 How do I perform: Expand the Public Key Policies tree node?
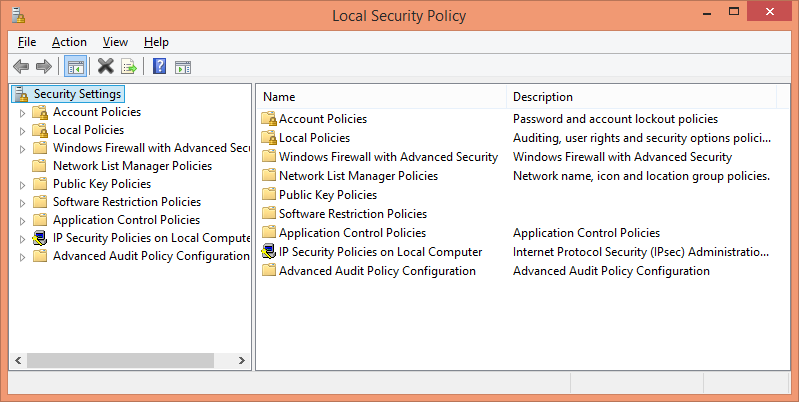pyautogui.click(x=22, y=185)
